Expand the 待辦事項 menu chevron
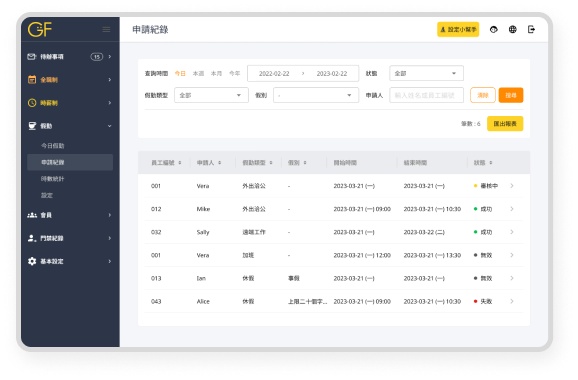This screenshot has width=578, height=380. (x=110, y=57)
